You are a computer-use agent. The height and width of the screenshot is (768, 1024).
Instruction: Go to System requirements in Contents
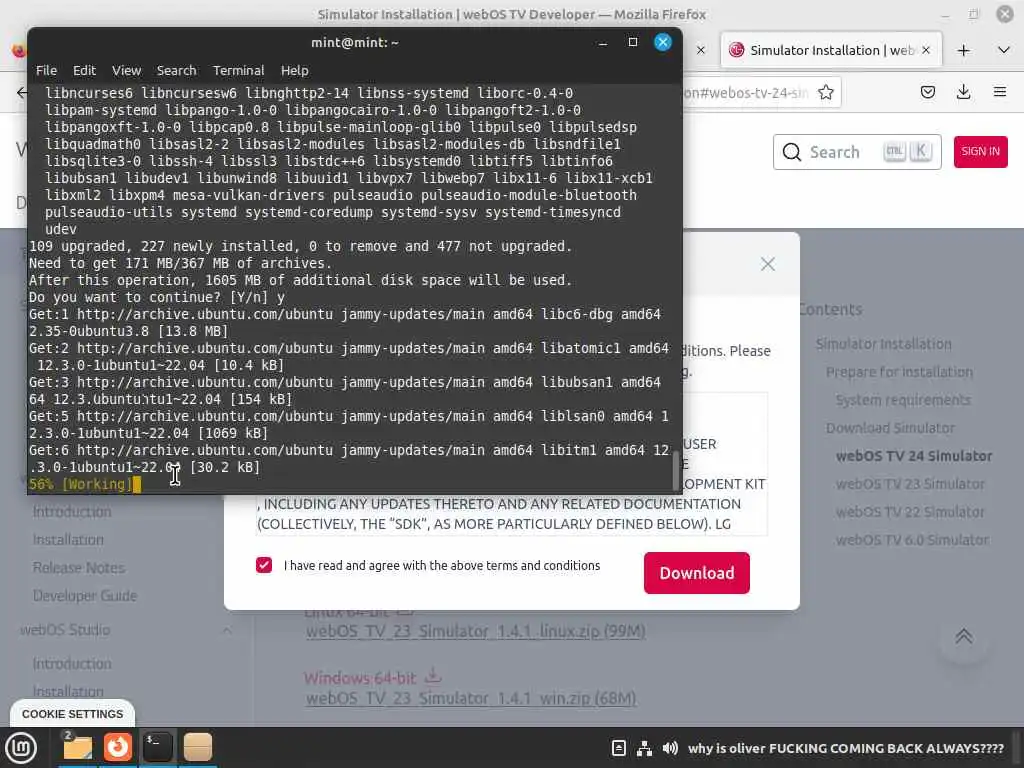tap(903, 400)
